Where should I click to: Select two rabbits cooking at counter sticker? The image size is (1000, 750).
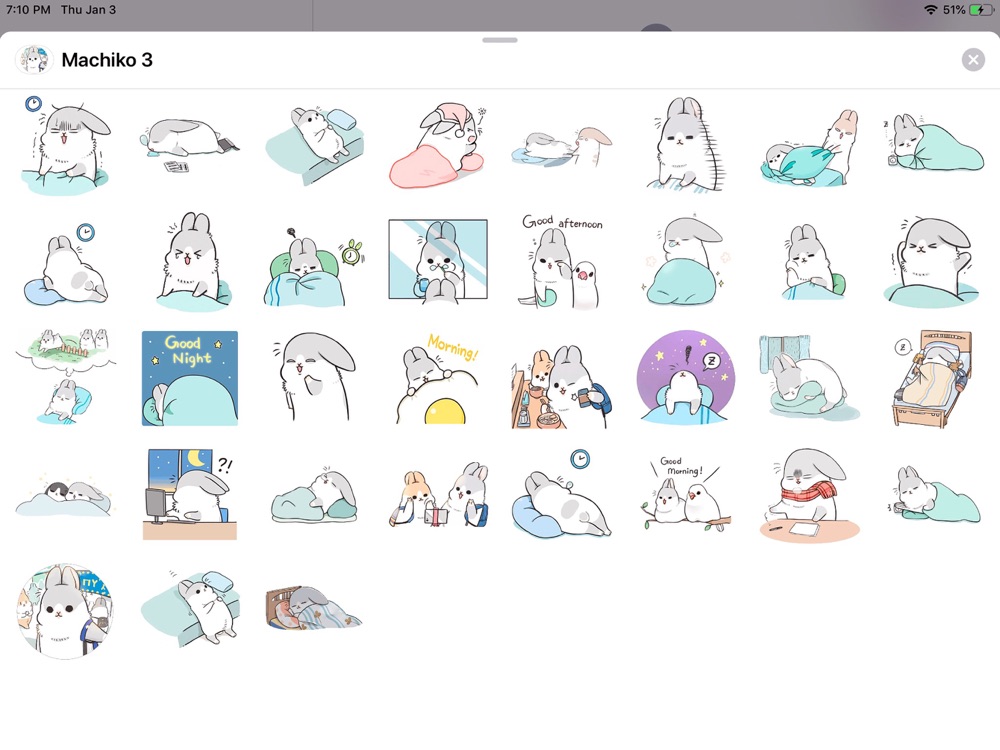561,386
